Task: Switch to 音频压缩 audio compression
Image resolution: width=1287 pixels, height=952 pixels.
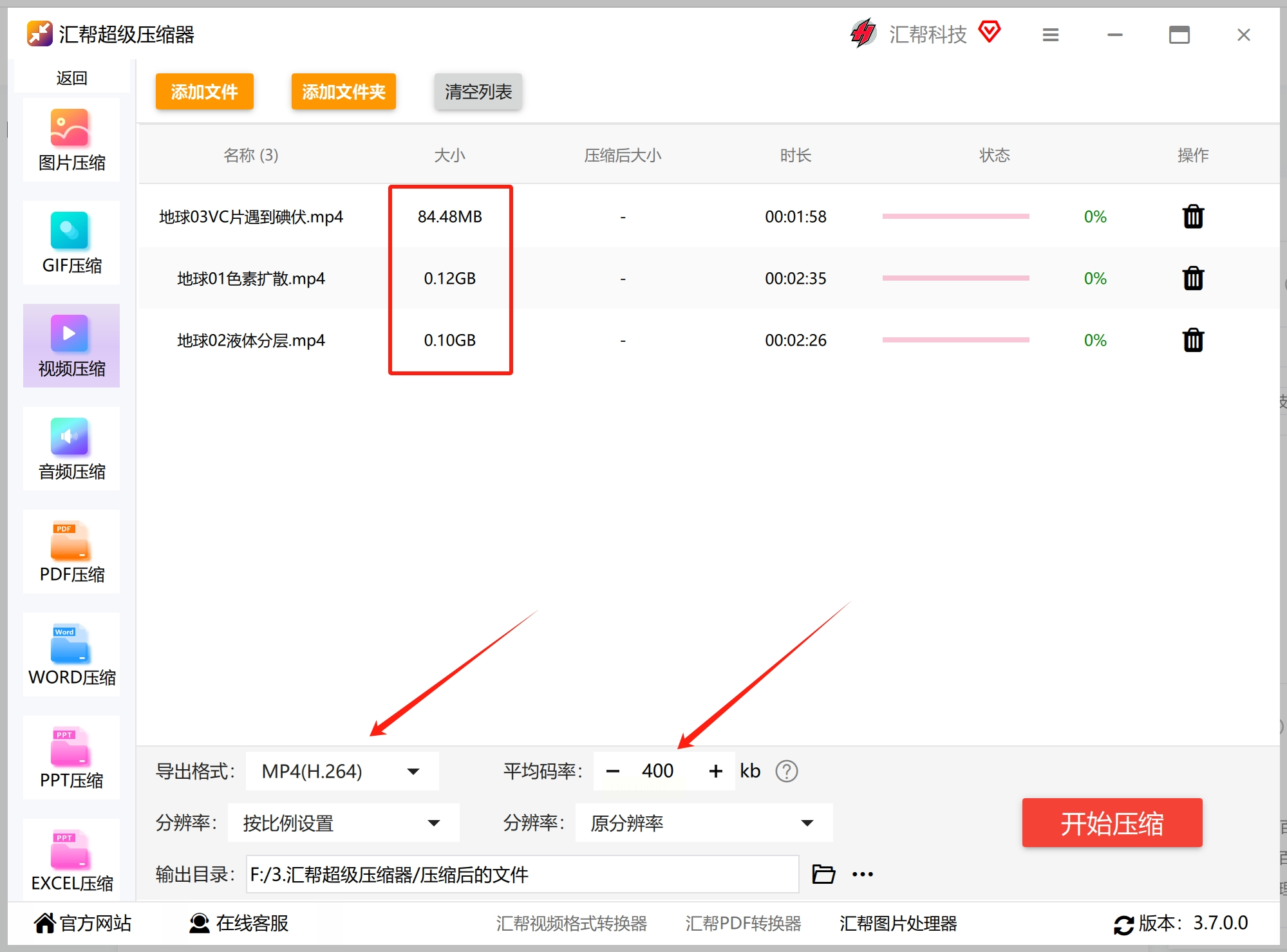Action: click(x=71, y=449)
